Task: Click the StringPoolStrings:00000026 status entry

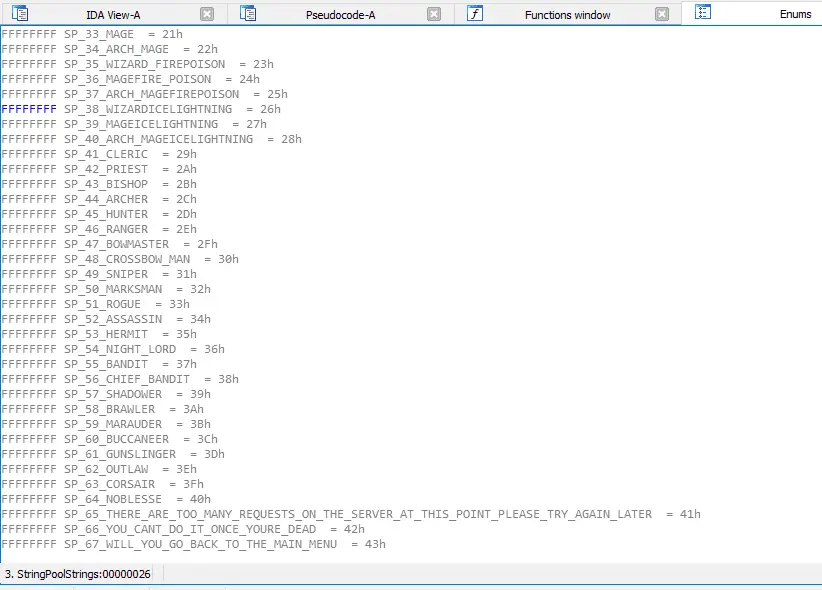Action: [78, 574]
